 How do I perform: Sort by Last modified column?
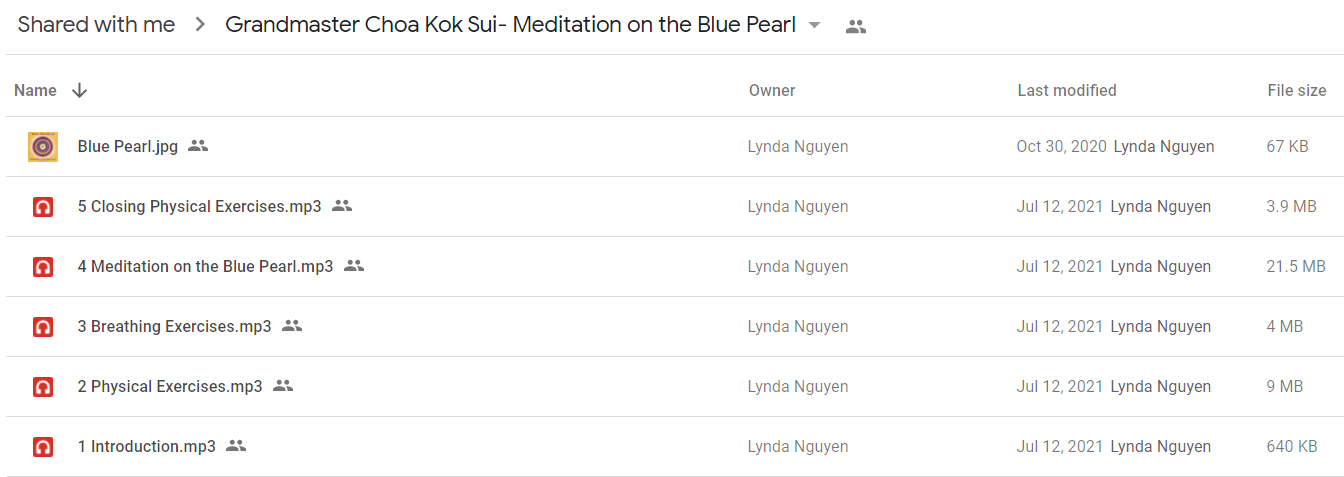coord(1067,90)
